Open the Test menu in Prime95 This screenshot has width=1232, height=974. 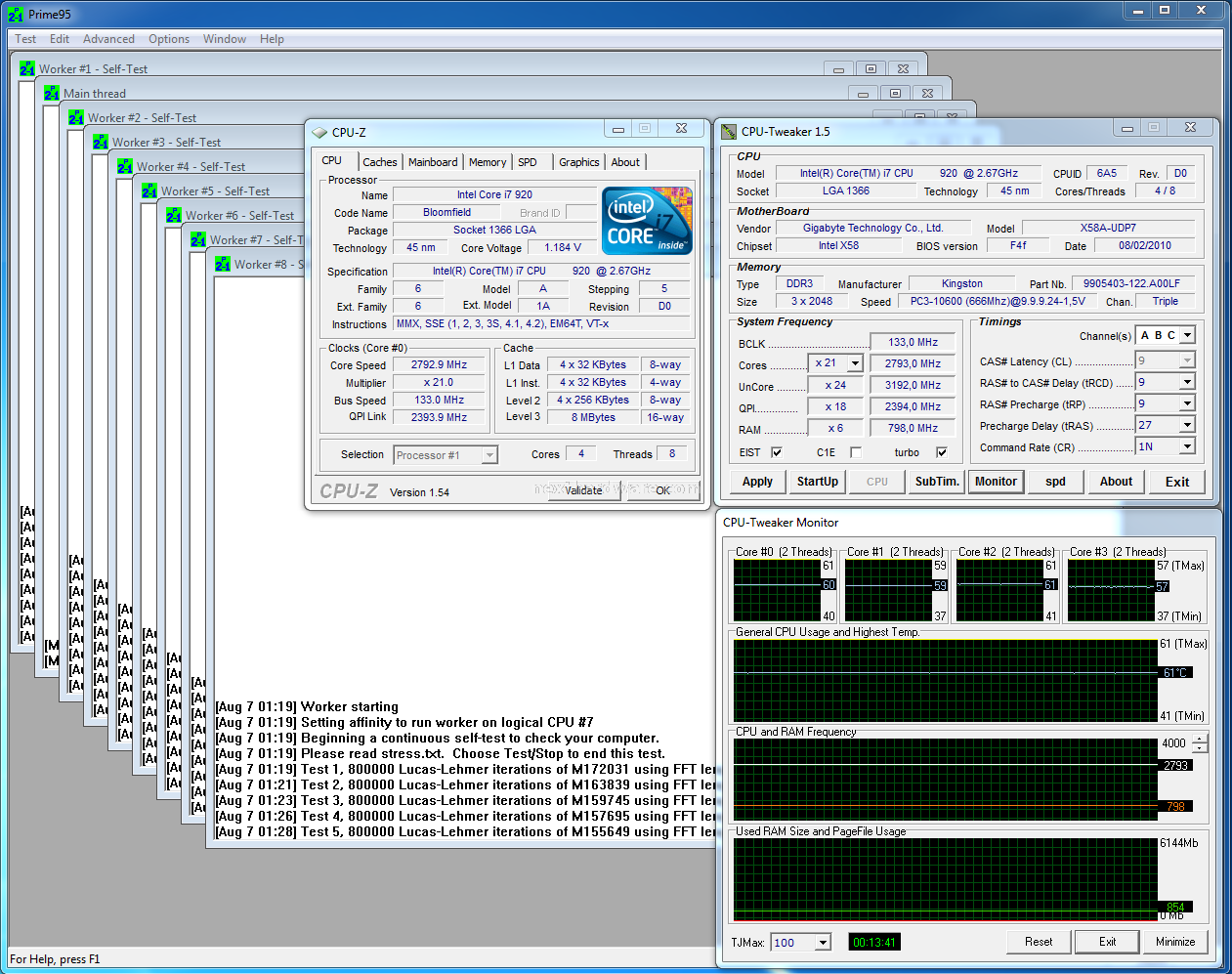click(25, 39)
